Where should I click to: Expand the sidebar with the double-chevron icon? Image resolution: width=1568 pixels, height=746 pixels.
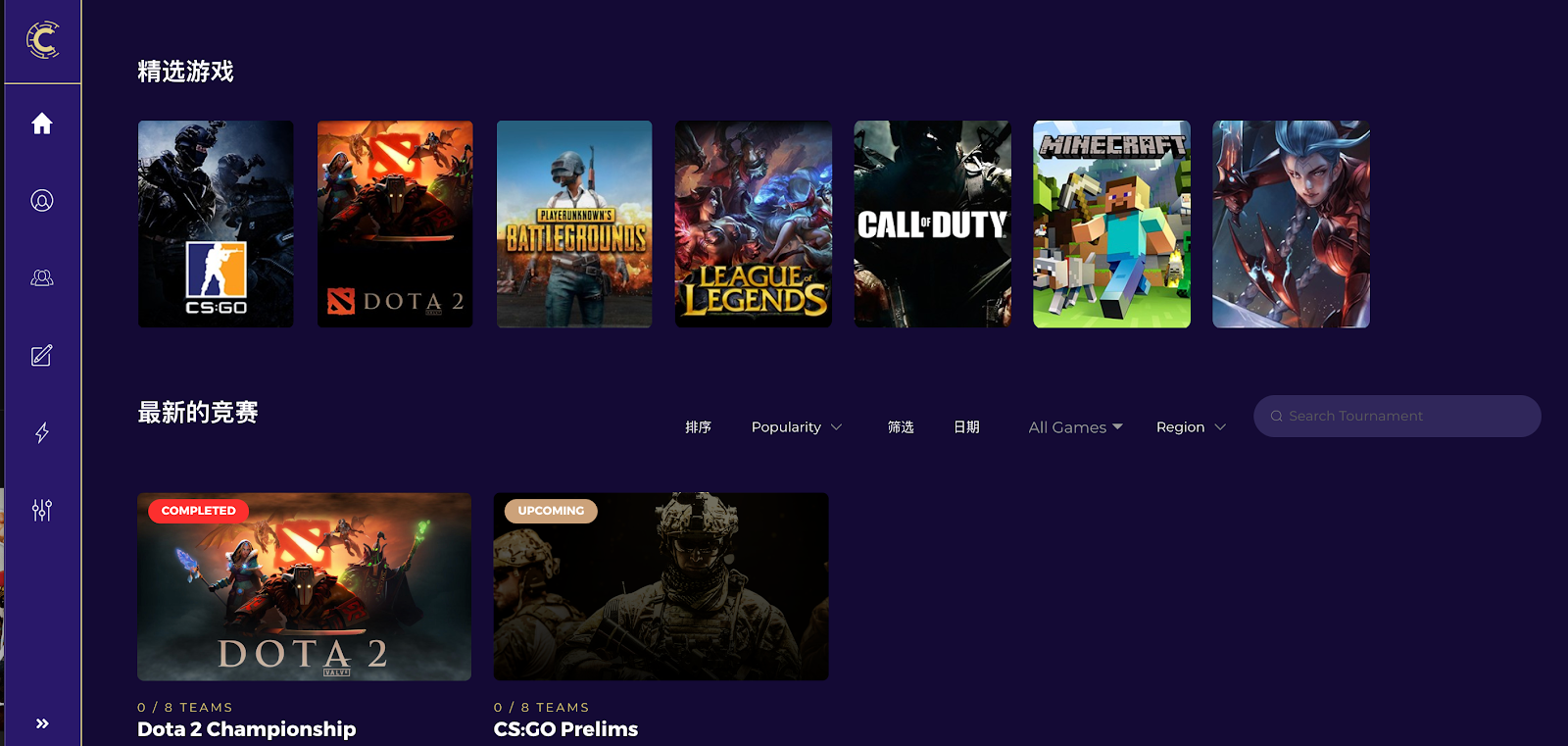(x=42, y=723)
